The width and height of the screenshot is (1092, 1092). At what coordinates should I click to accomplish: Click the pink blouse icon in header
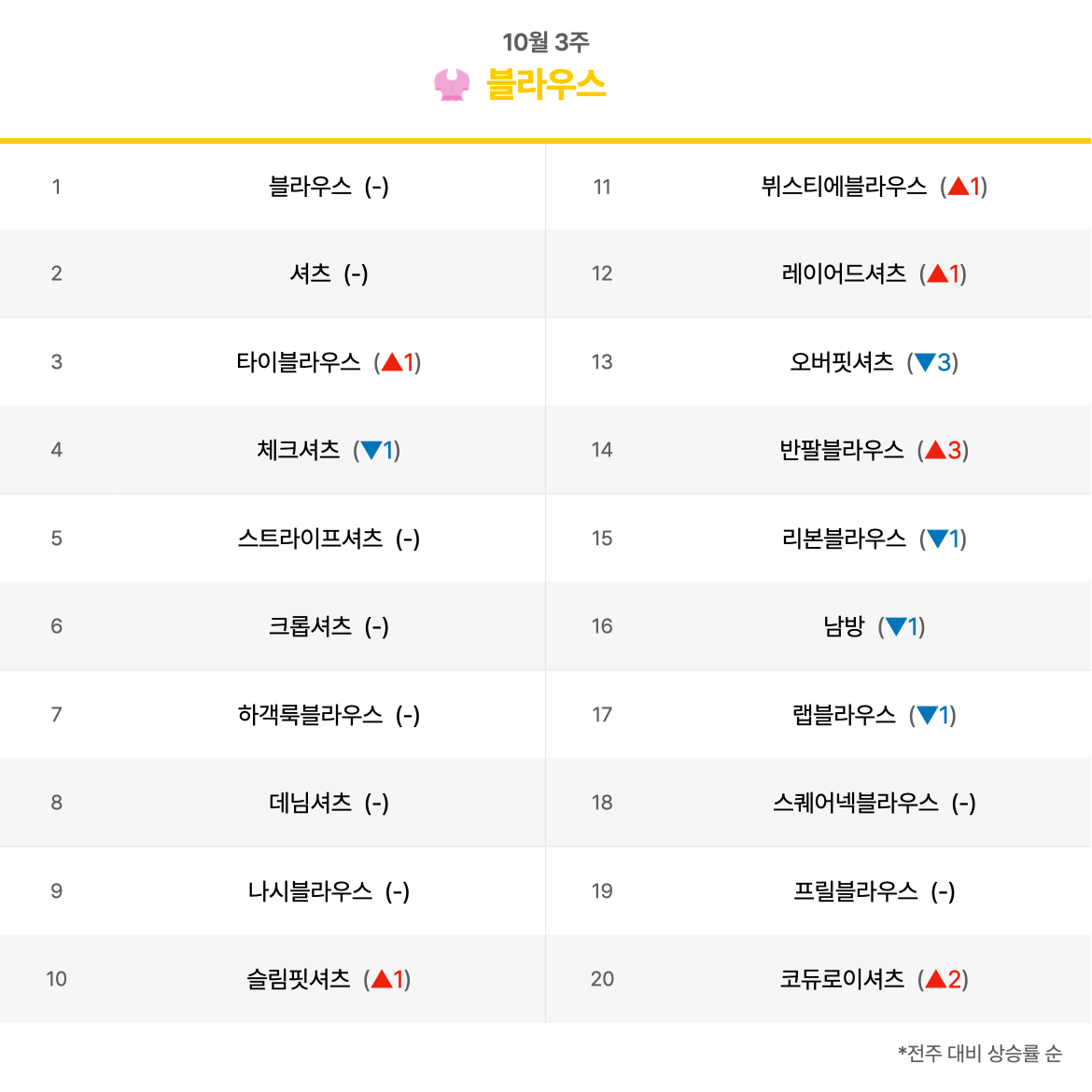(452, 85)
